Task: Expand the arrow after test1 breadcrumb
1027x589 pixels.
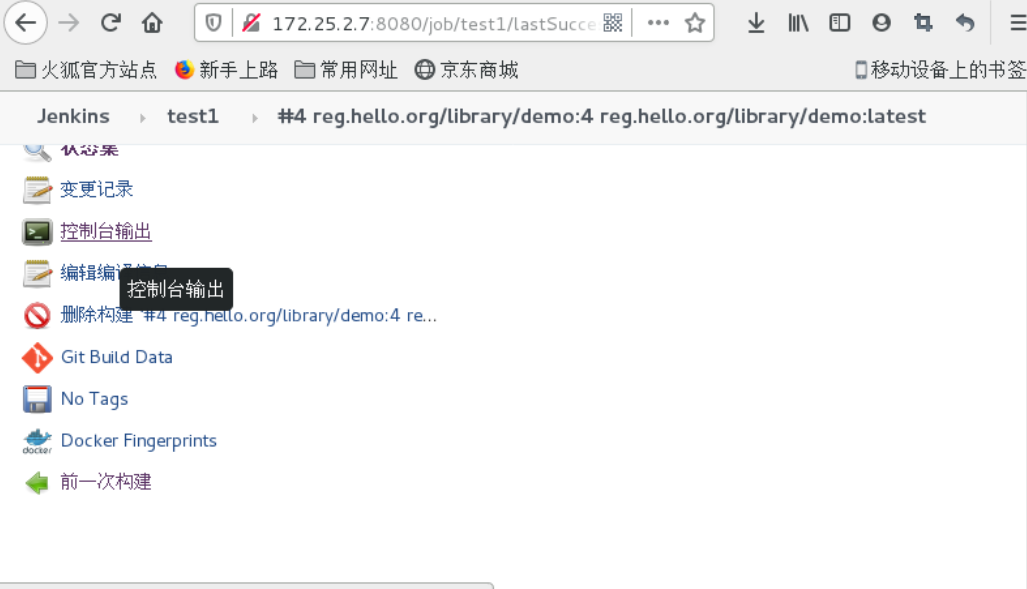Action: [x=255, y=118]
